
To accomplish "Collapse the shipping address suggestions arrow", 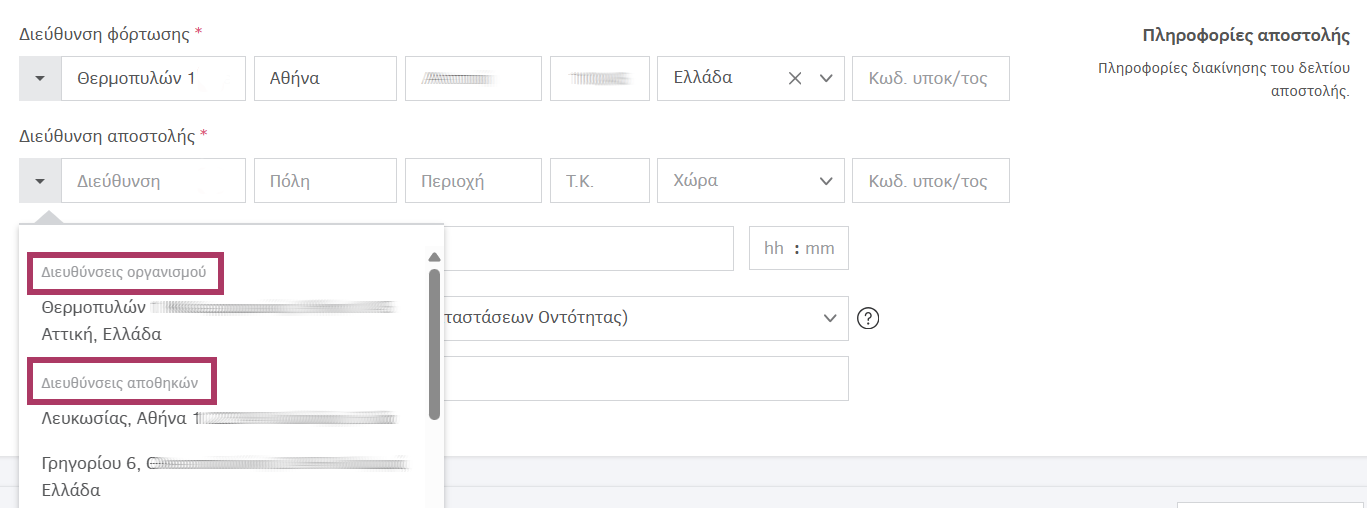I will tap(40, 181).
